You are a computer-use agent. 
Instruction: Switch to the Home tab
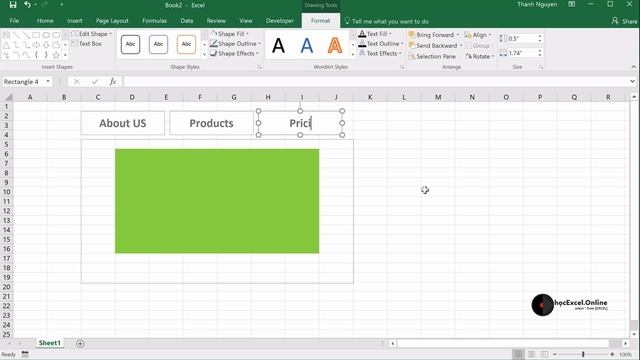tap(45, 21)
